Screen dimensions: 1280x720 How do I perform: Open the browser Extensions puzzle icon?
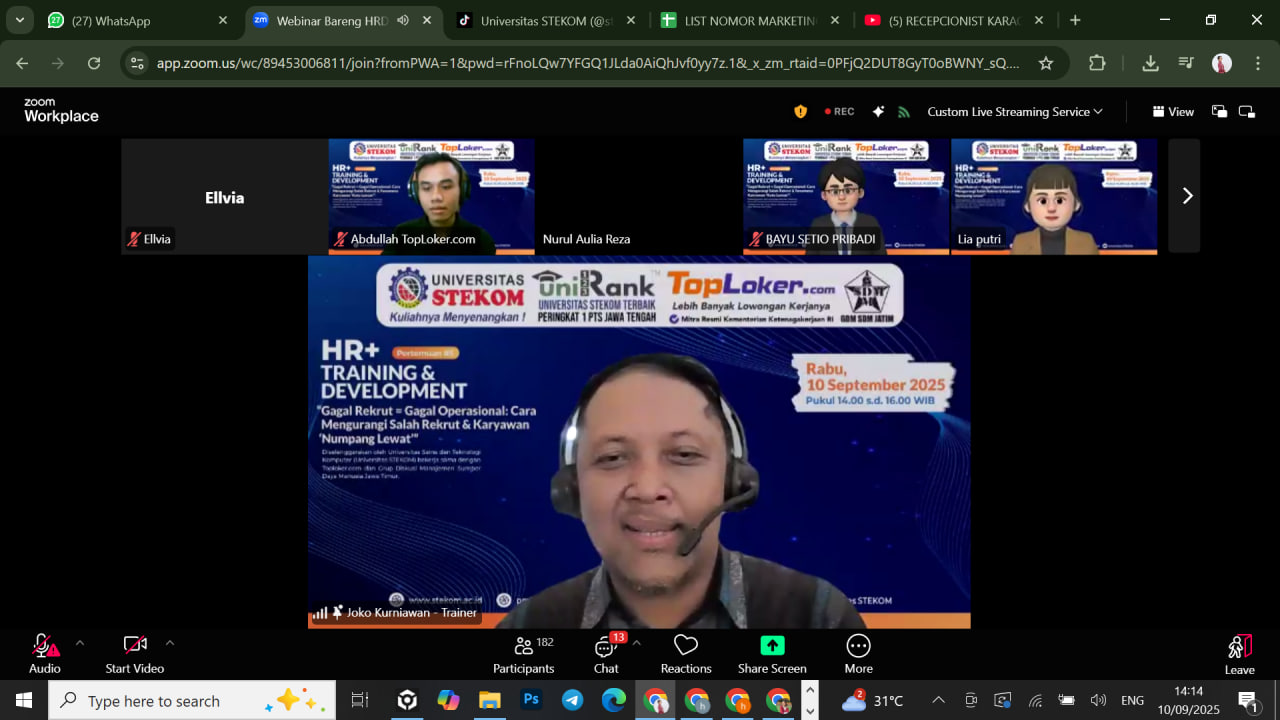(x=1097, y=63)
